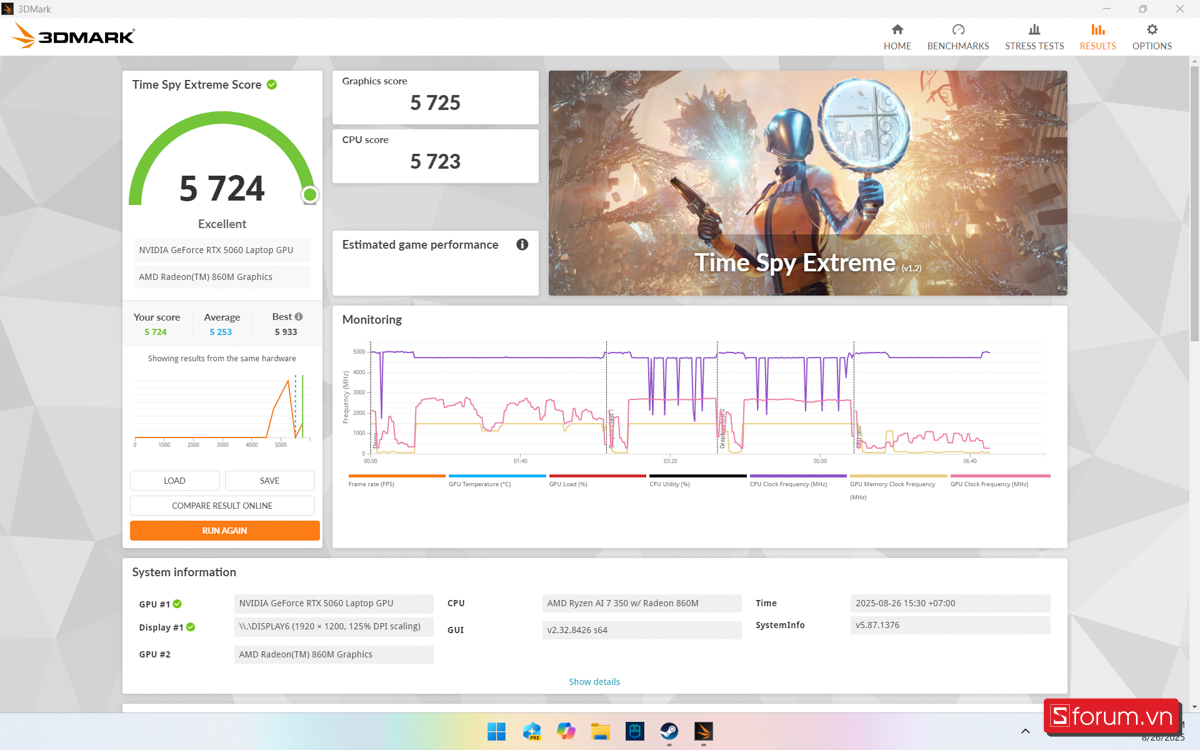Click the Best score value 5 933

coord(286,332)
